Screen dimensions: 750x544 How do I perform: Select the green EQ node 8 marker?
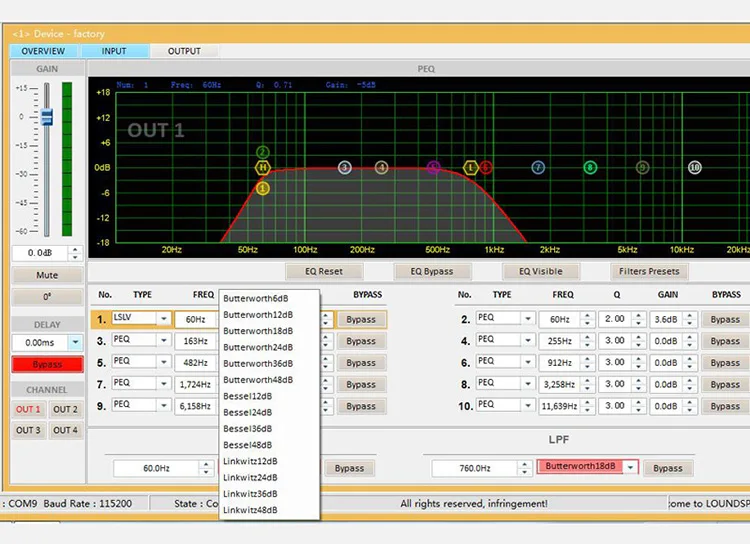pos(590,168)
